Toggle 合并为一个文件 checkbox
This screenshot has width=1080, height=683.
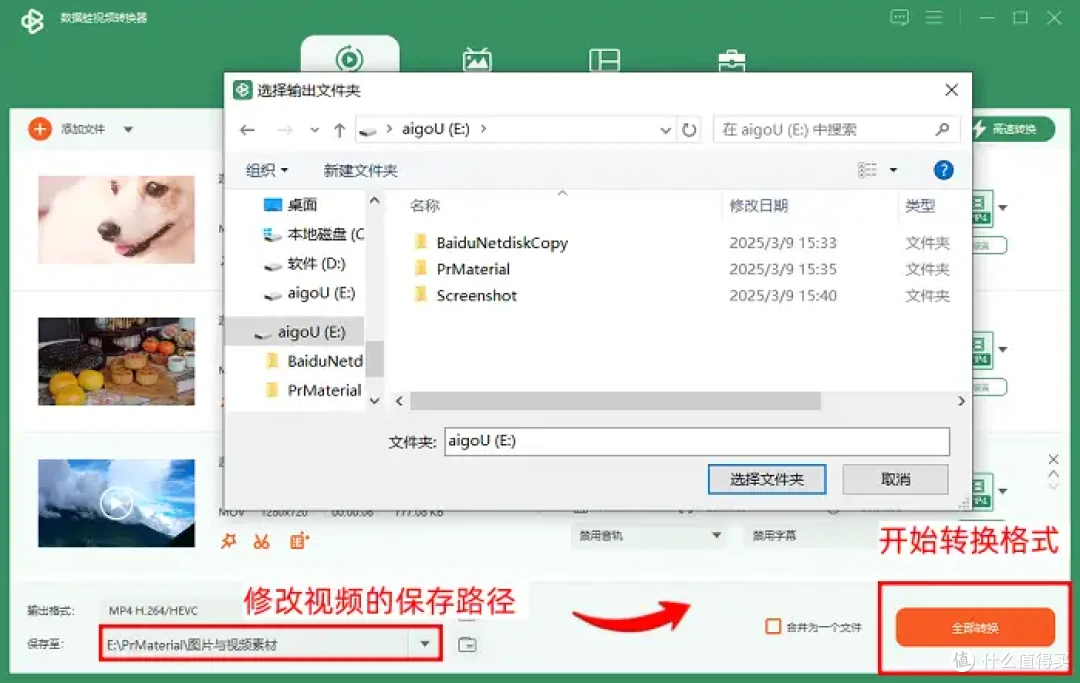pyautogui.click(x=773, y=627)
